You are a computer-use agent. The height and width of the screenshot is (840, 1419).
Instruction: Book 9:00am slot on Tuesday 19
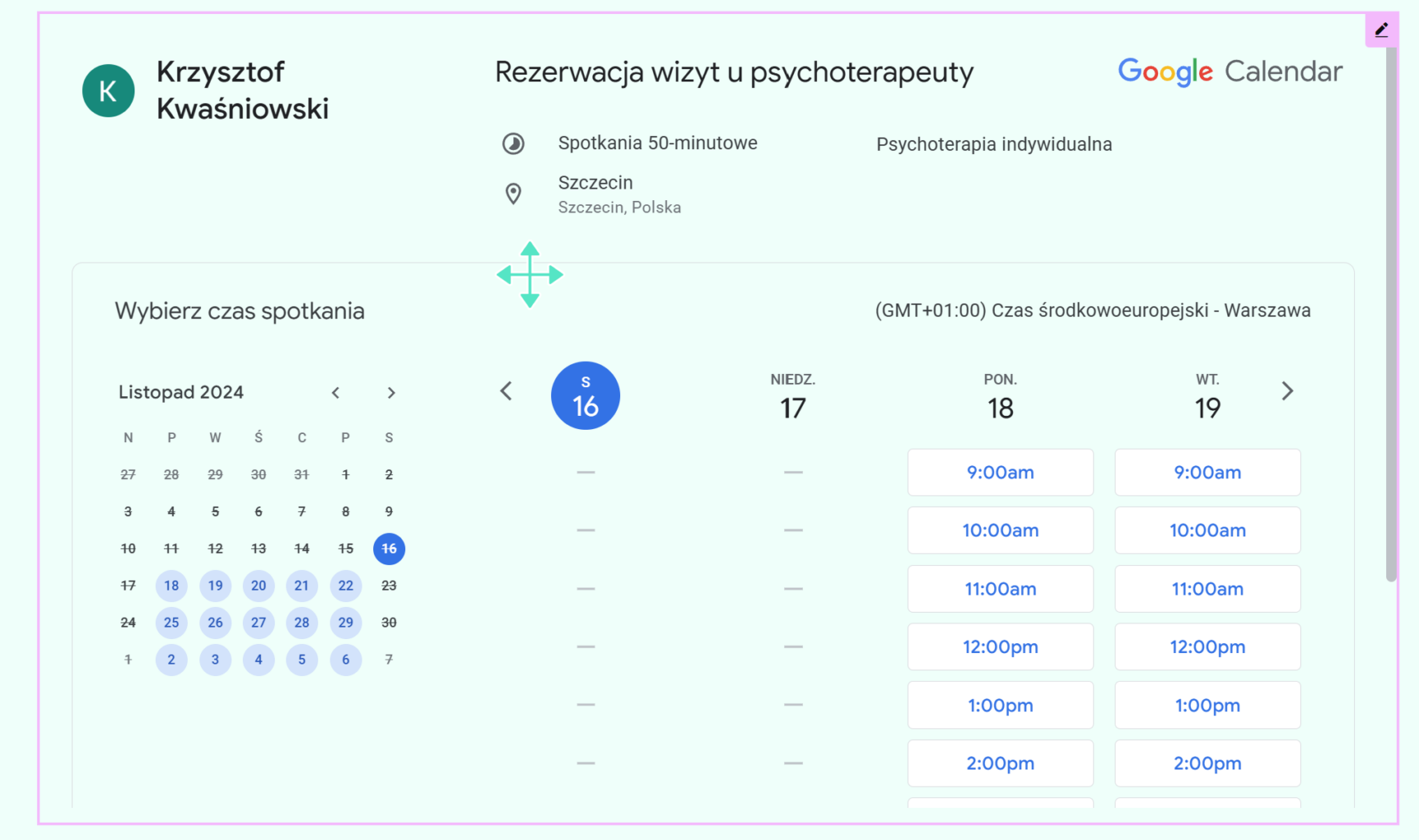1207,472
